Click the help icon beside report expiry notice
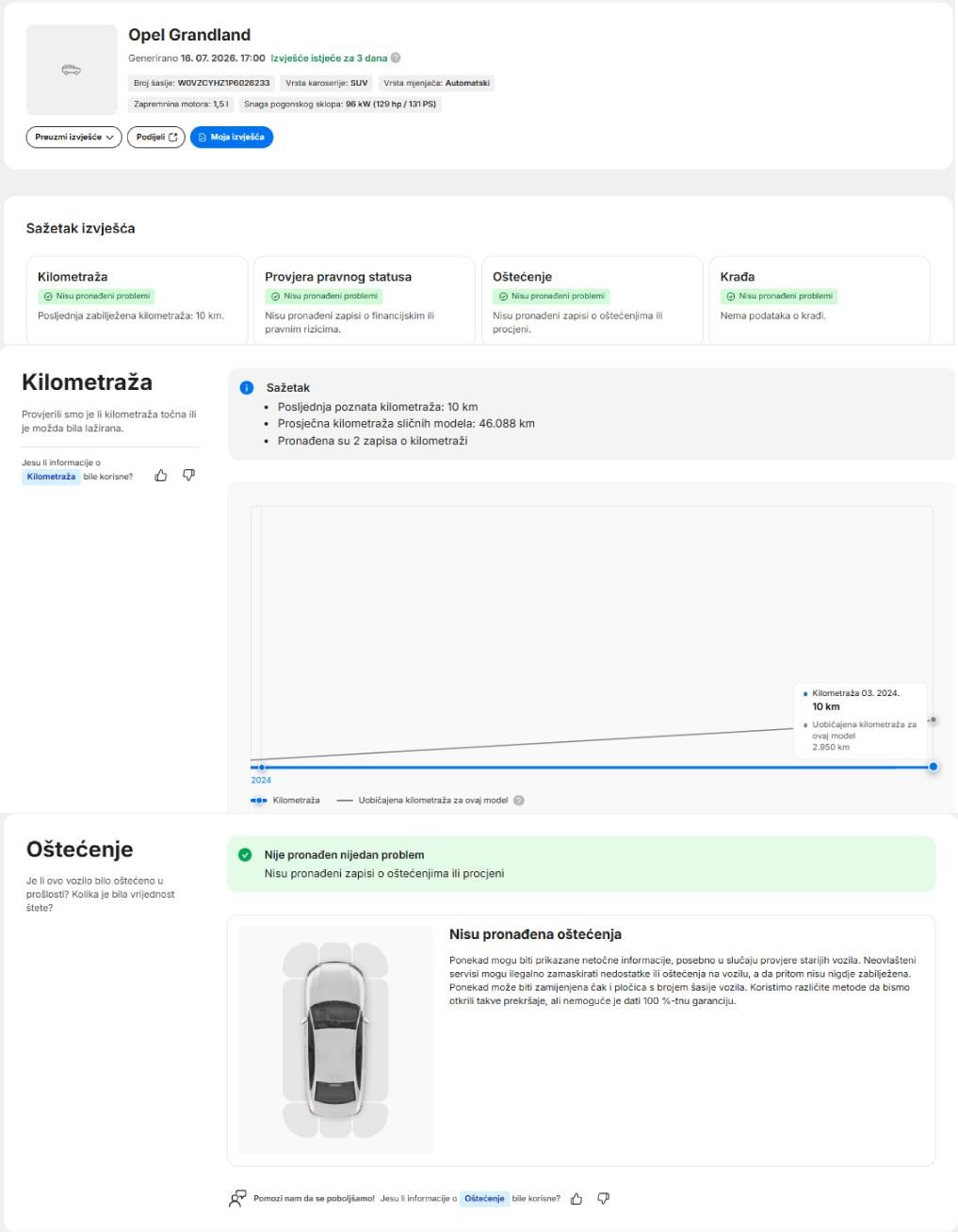Screen dimensions: 958x1232 click(x=396, y=58)
